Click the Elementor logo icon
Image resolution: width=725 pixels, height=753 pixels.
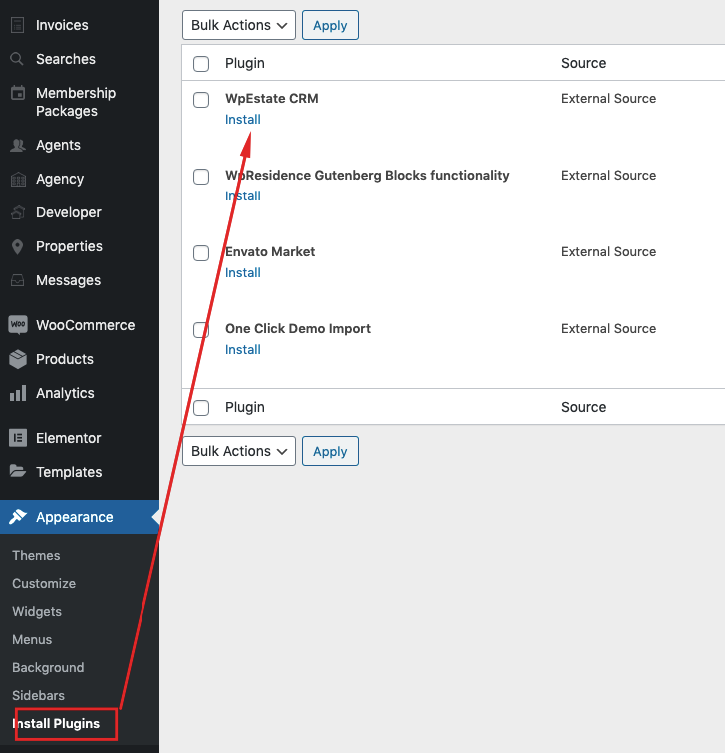[x=18, y=438]
